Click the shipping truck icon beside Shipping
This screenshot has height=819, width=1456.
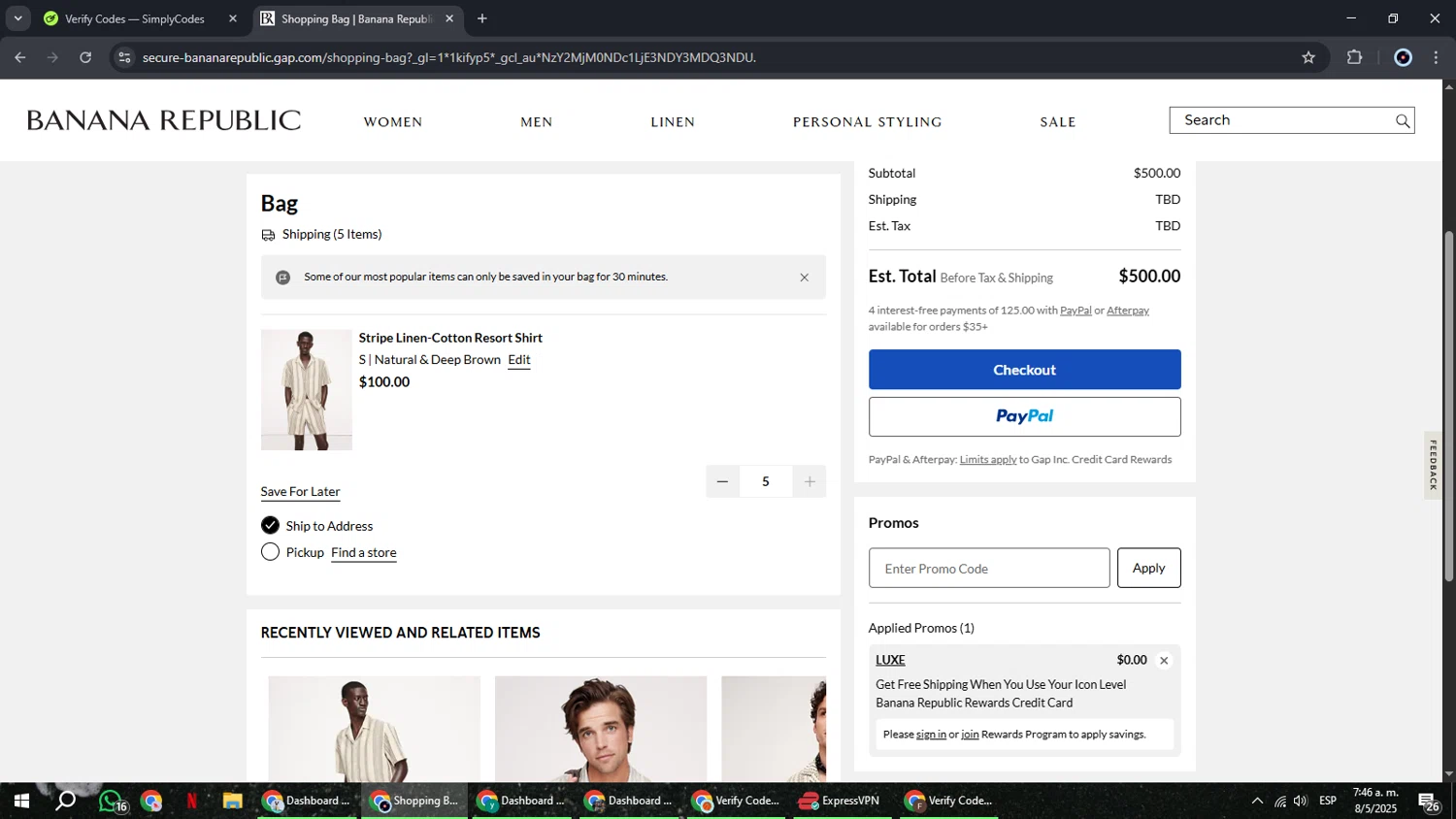pos(268,235)
